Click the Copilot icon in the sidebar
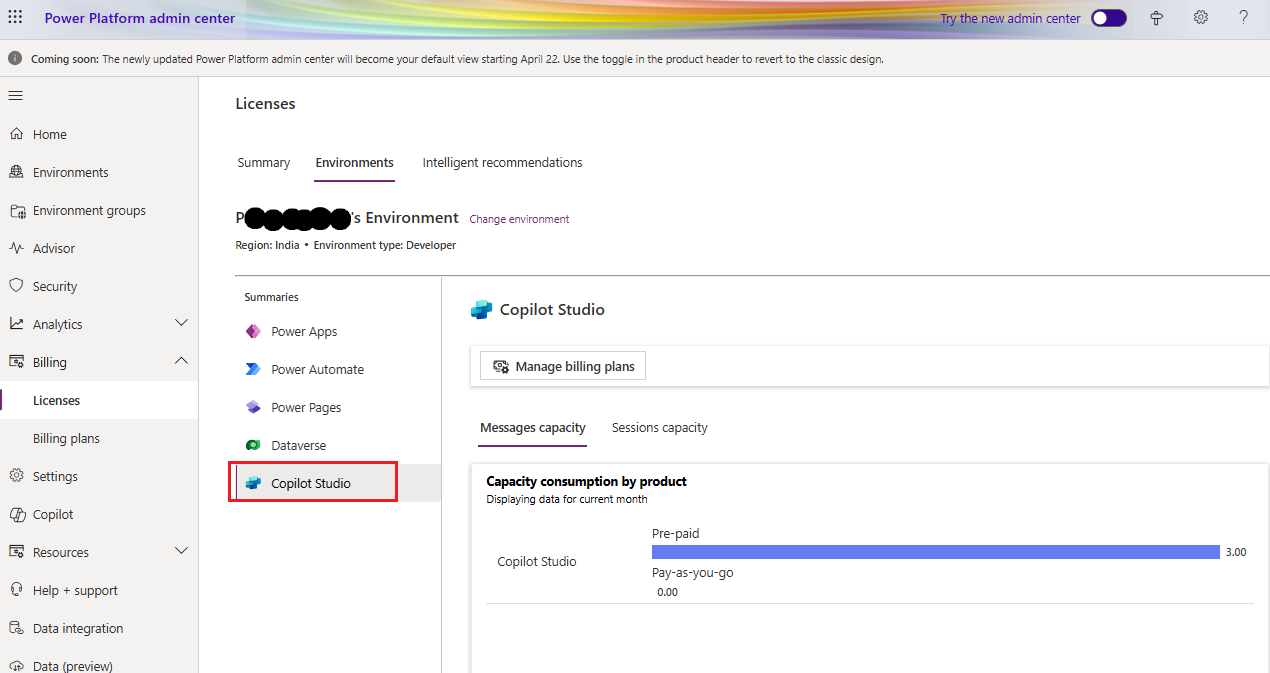Image resolution: width=1270 pixels, height=673 pixels. (16, 514)
